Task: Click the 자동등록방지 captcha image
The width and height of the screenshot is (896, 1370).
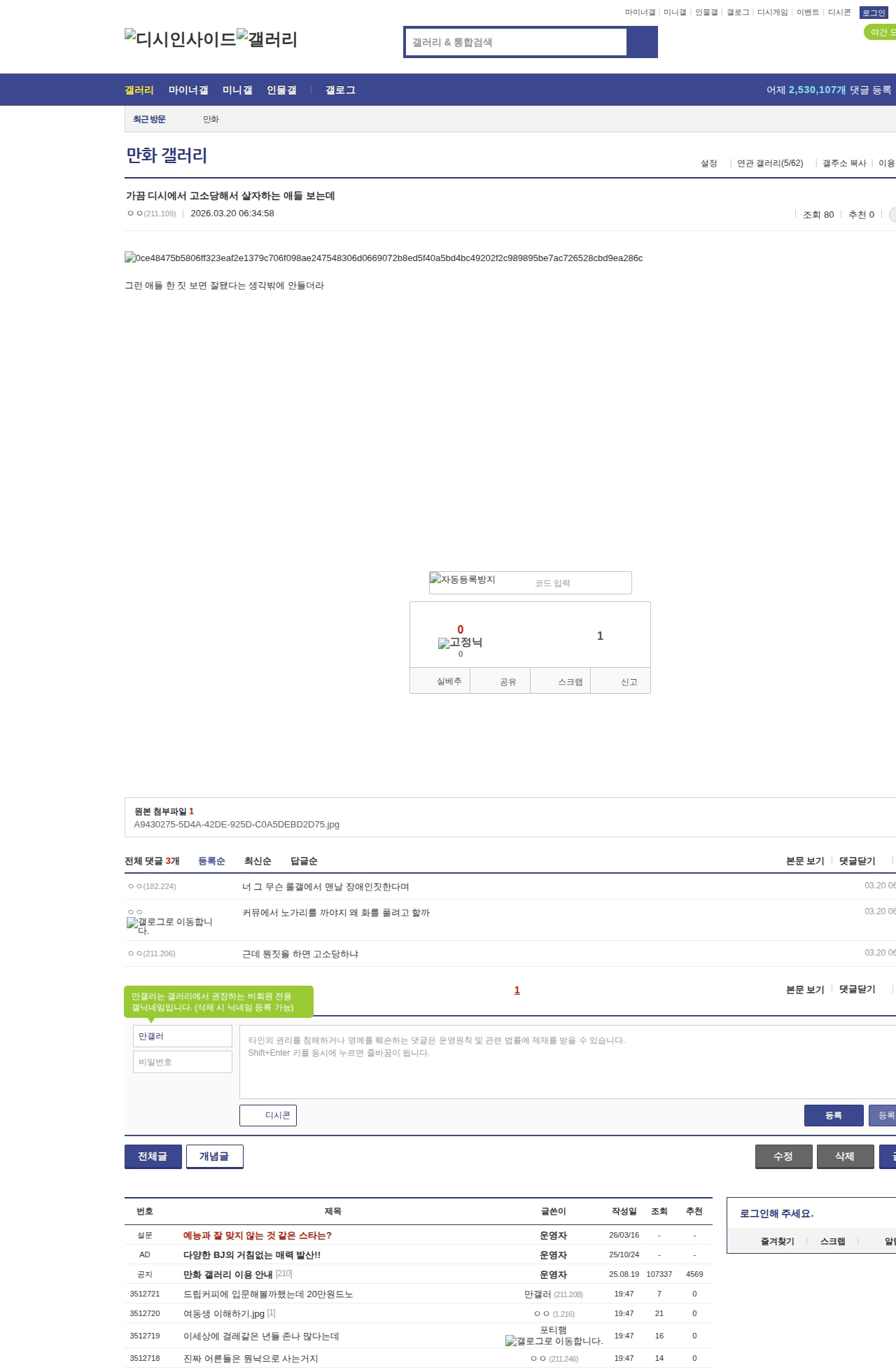Action: coord(462,580)
